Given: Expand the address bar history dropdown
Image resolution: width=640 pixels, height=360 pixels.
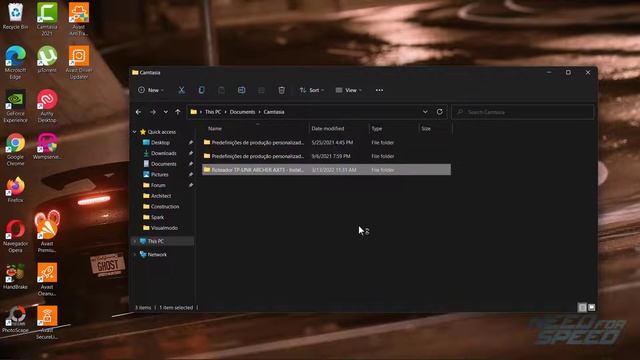Looking at the screenshot, I should (425, 112).
